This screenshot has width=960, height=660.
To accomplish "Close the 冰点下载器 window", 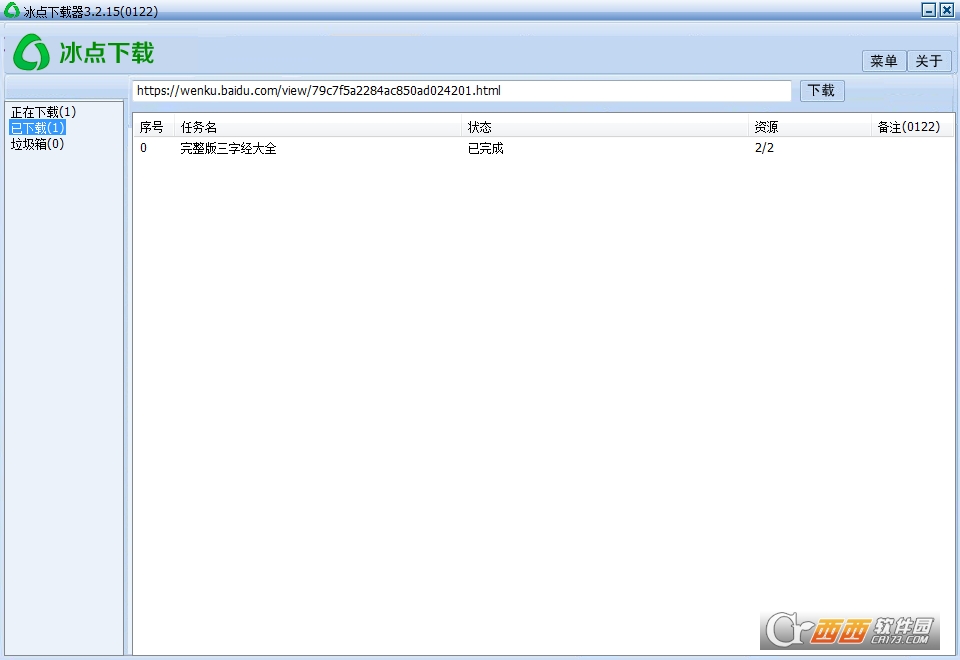I will click(x=947, y=10).
